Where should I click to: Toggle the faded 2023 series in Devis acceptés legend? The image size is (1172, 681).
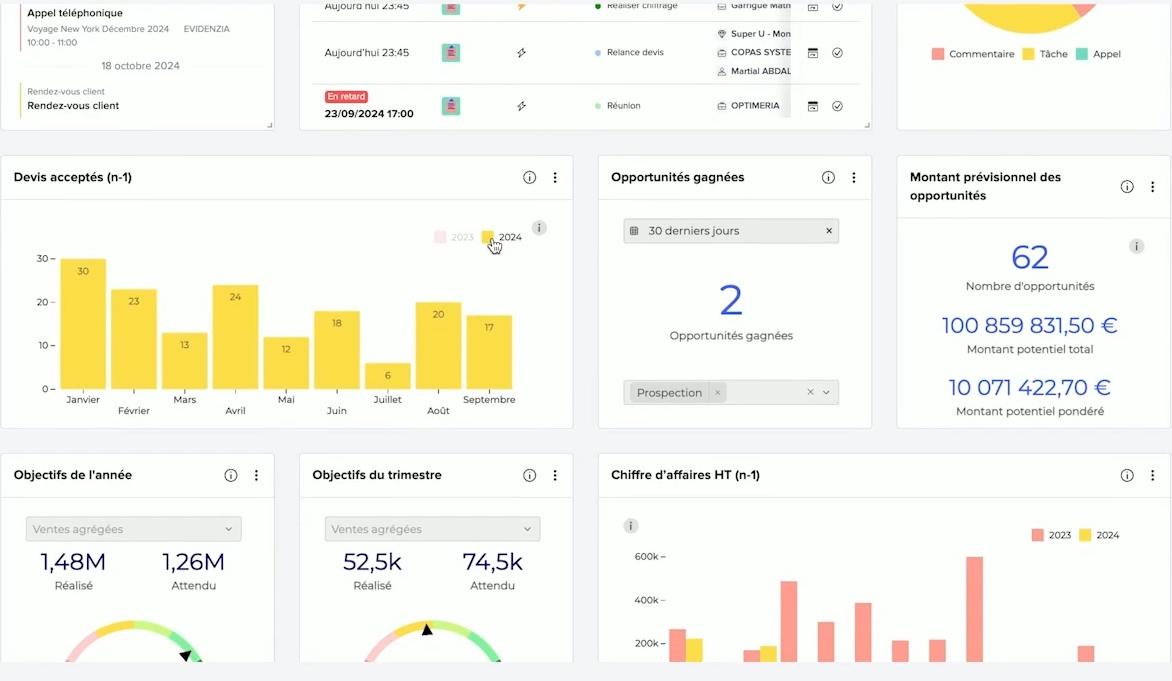pyautogui.click(x=440, y=237)
